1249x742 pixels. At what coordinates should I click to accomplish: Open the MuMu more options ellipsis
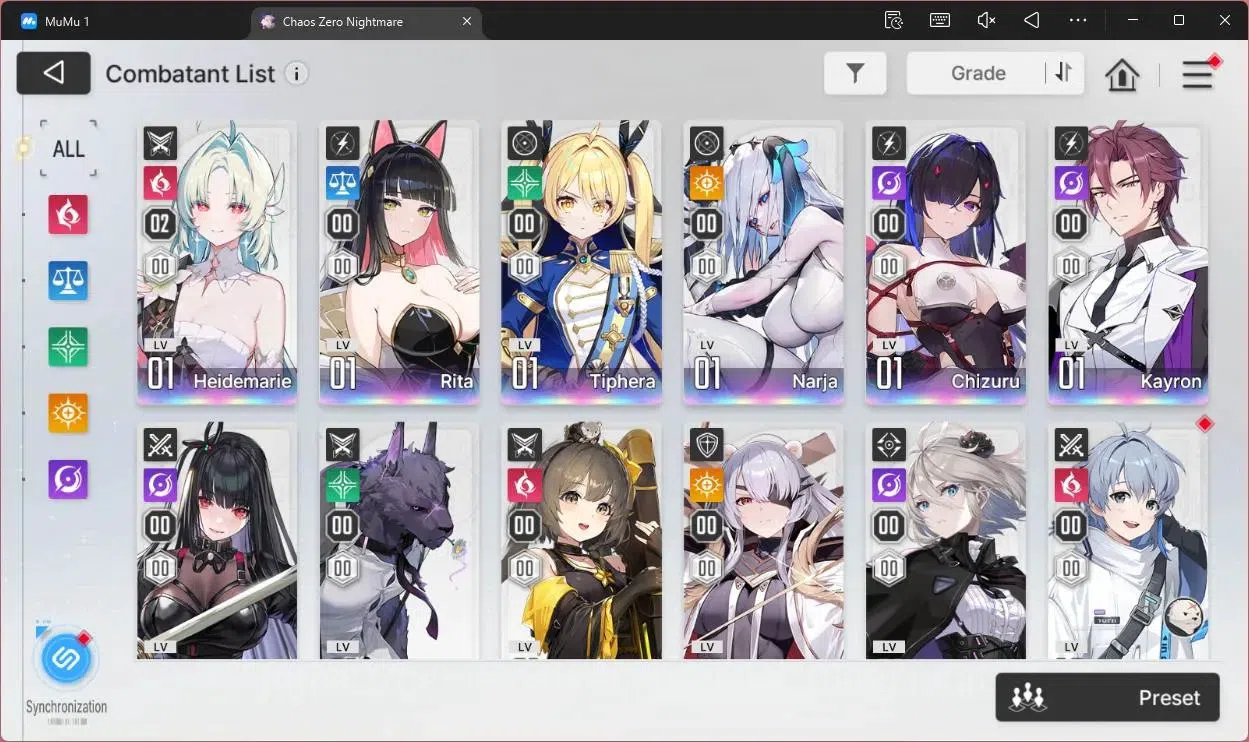[x=1078, y=20]
